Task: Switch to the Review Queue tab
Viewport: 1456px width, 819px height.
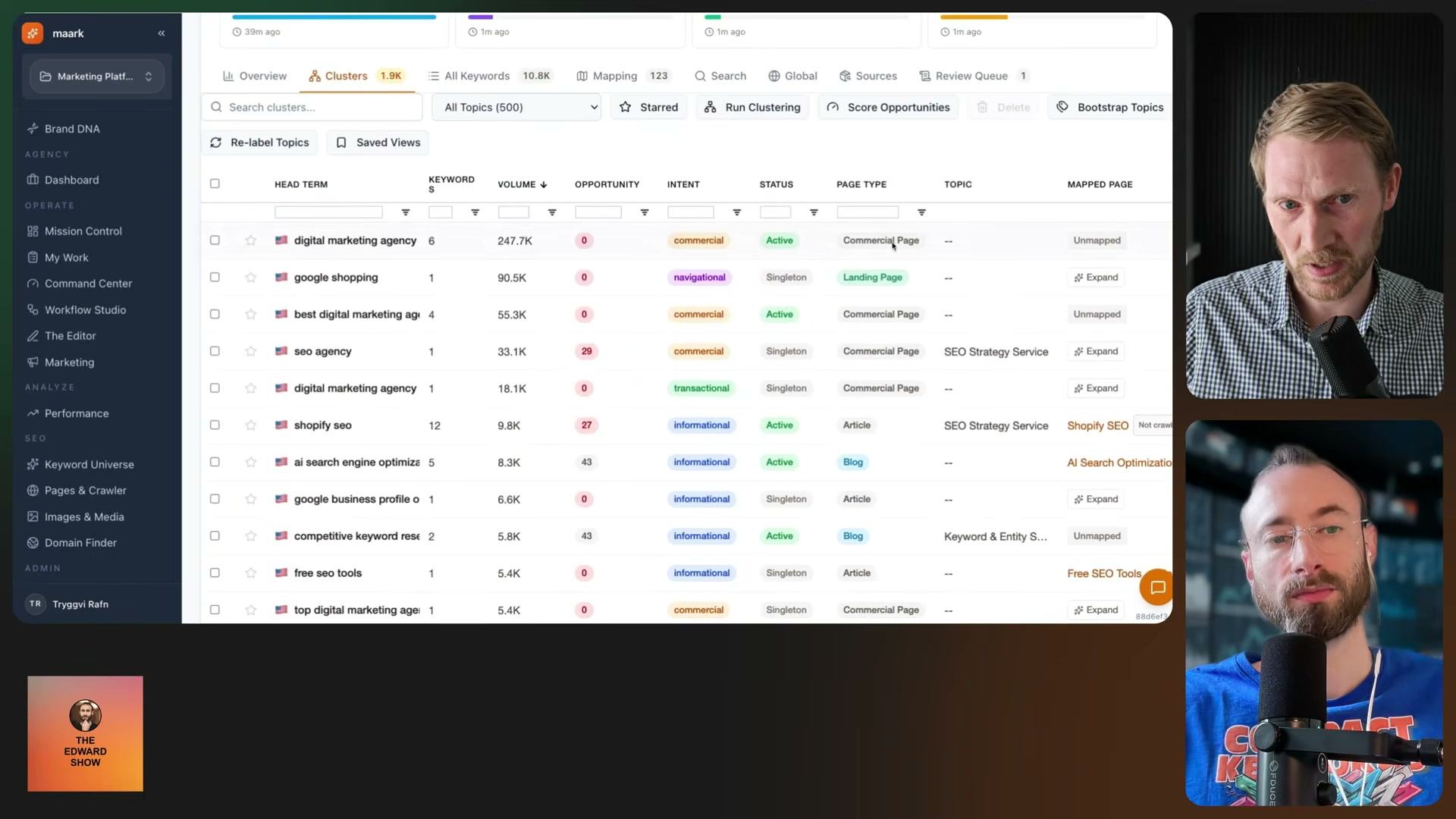Action: (x=974, y=76)
